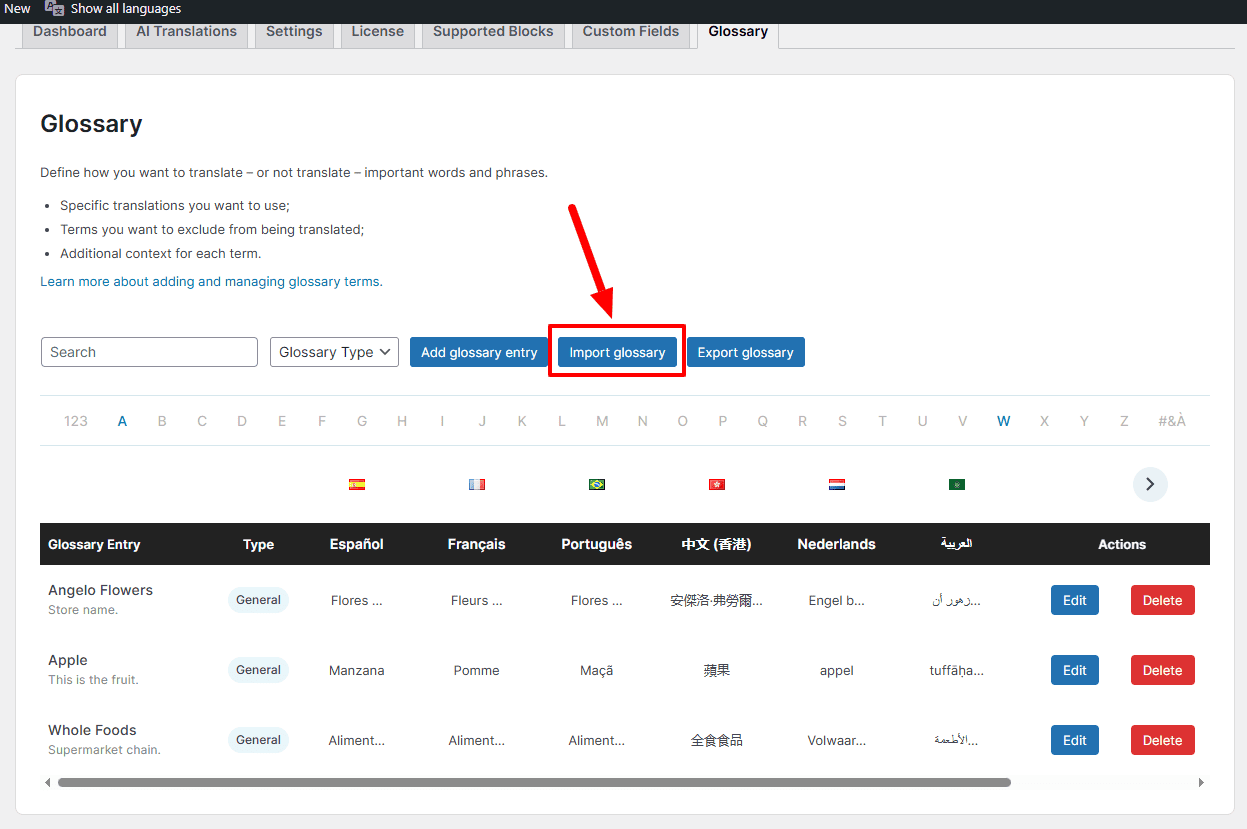Click the French flag icon

(477, 484)
